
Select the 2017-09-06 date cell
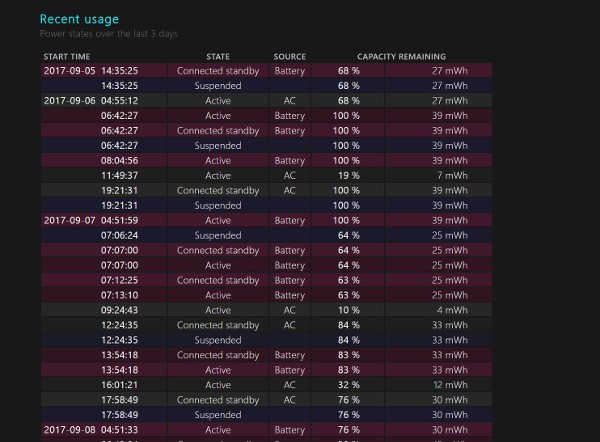pos(68,101)
